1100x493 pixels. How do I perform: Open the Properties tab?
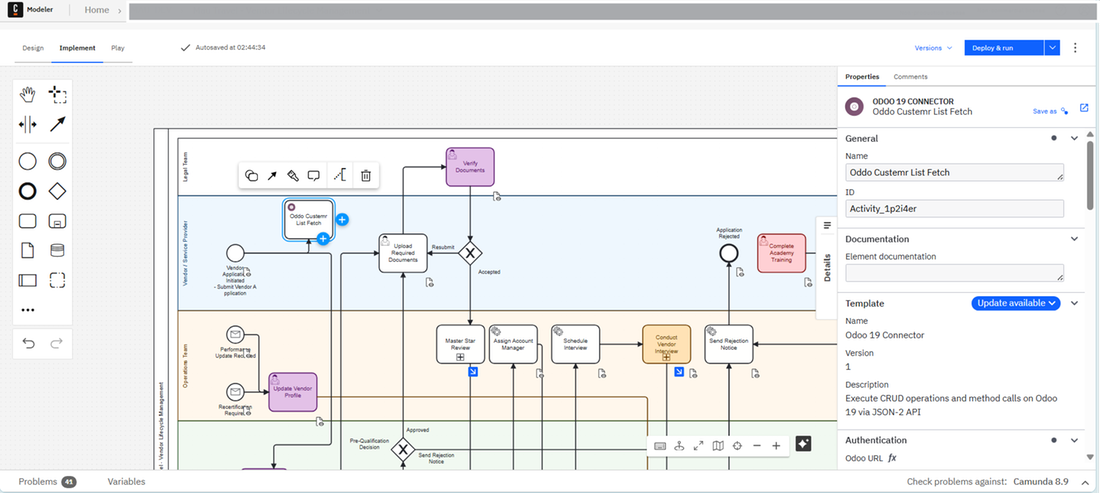pyautogui.click(x=862, y=76)
